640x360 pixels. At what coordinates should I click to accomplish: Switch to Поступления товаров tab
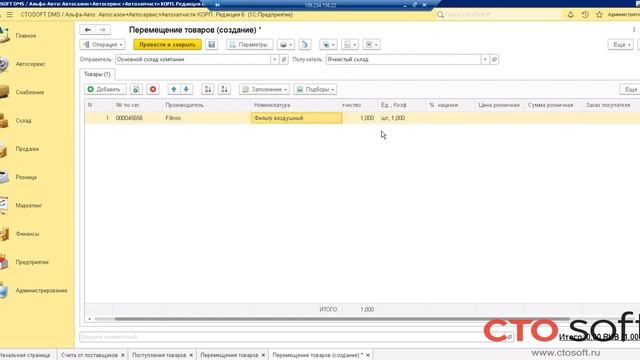[159, 355]
